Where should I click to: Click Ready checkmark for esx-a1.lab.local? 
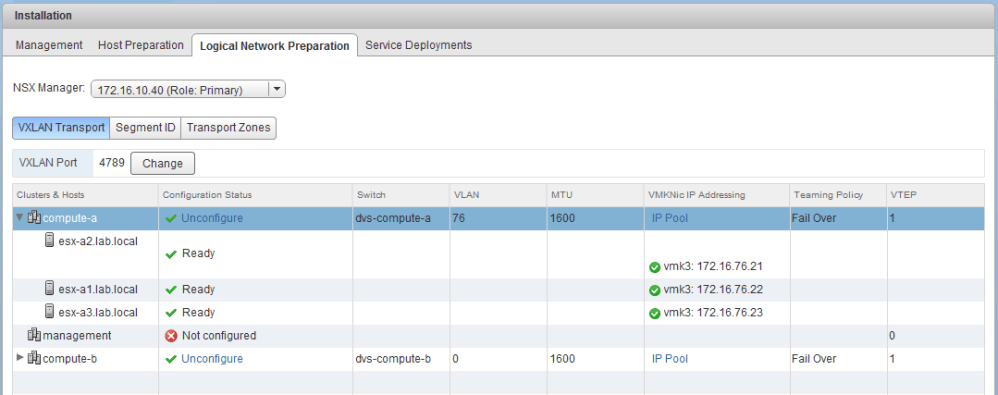click(x=171, y=289)
